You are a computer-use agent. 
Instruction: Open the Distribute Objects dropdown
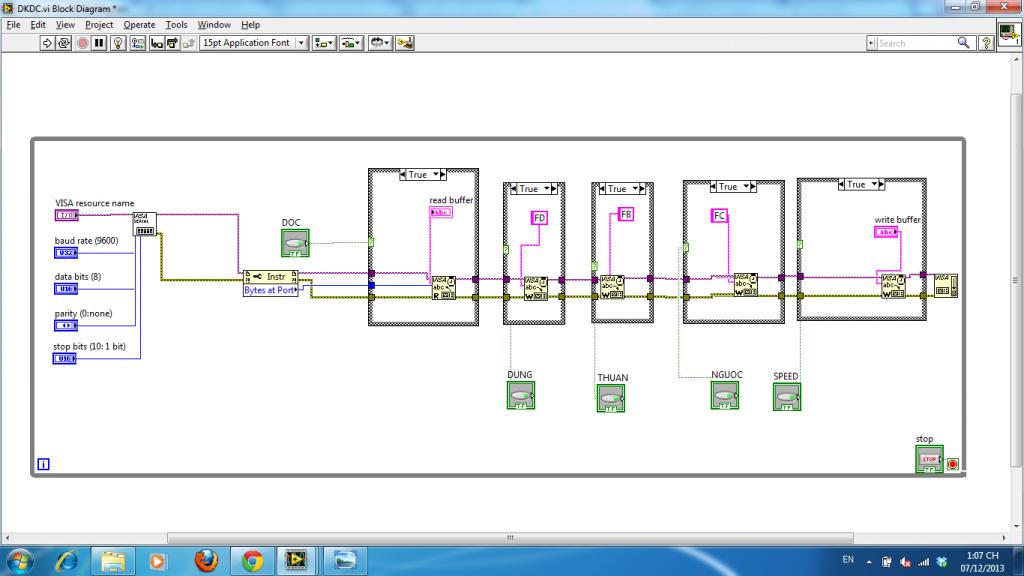click(x=351, y=43)
